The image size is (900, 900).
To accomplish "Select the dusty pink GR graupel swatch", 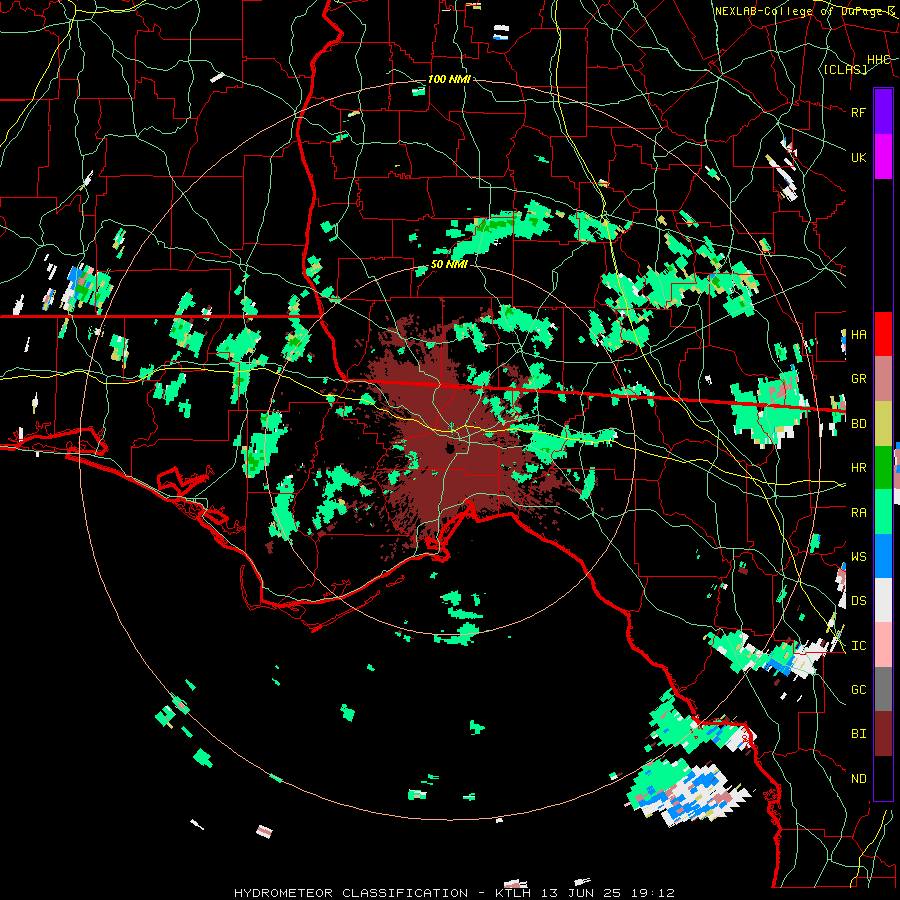I will click(x=883, y=379).
